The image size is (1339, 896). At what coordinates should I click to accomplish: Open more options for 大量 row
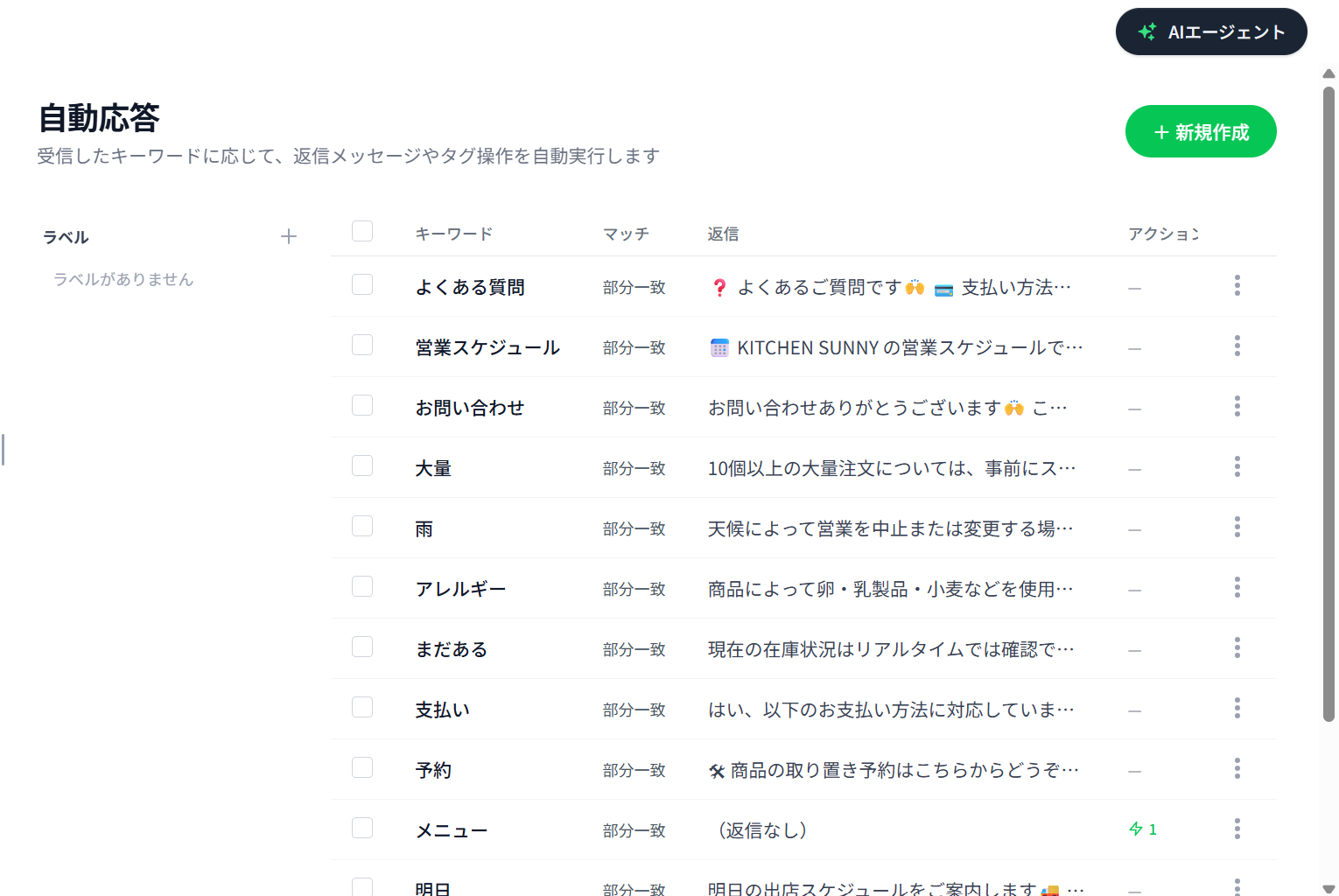point(1237,466)
